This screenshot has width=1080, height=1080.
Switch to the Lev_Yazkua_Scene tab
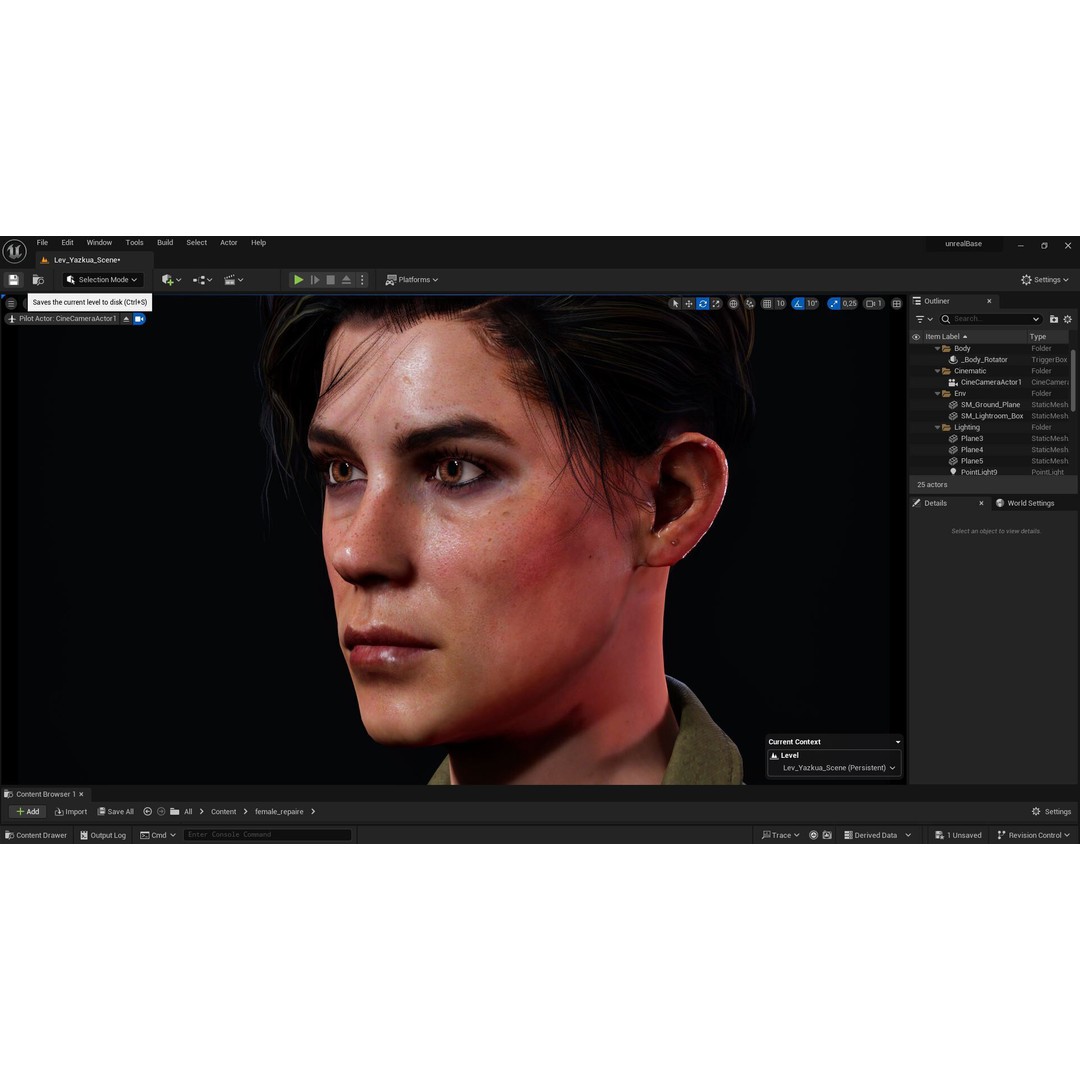click(x=87, y=260)
